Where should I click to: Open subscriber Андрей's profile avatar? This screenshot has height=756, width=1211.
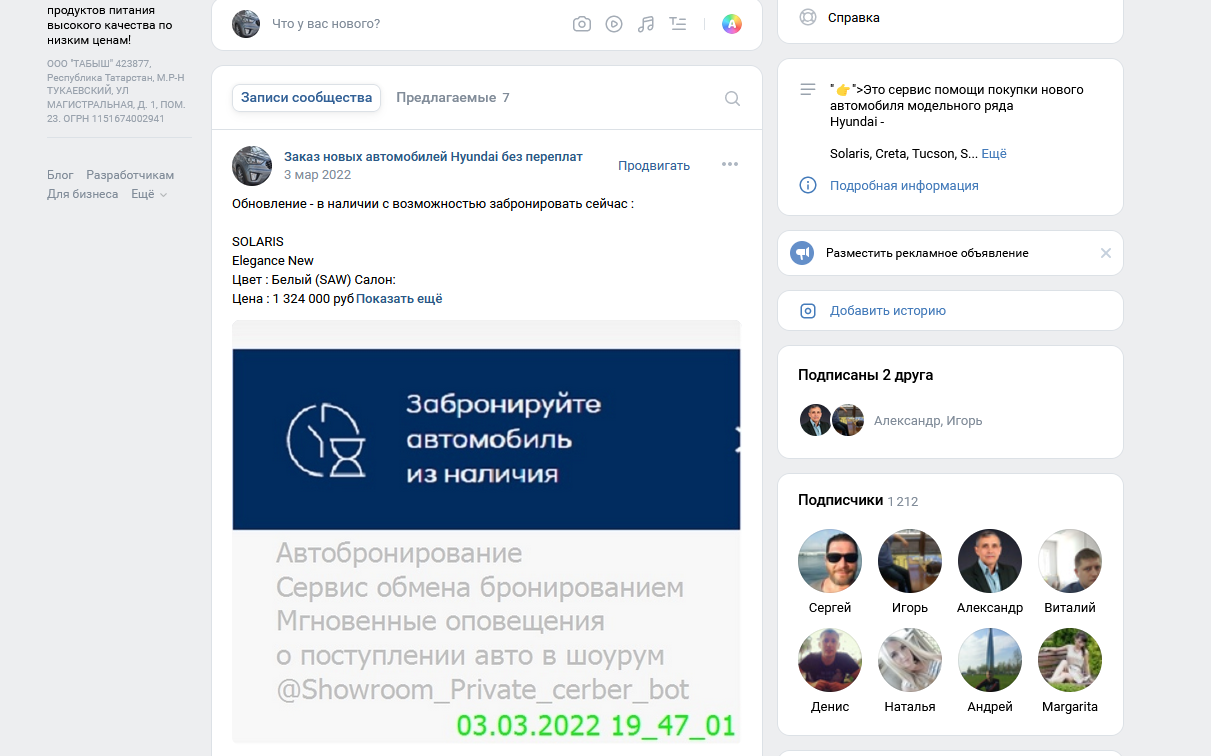tap(990, 660)
